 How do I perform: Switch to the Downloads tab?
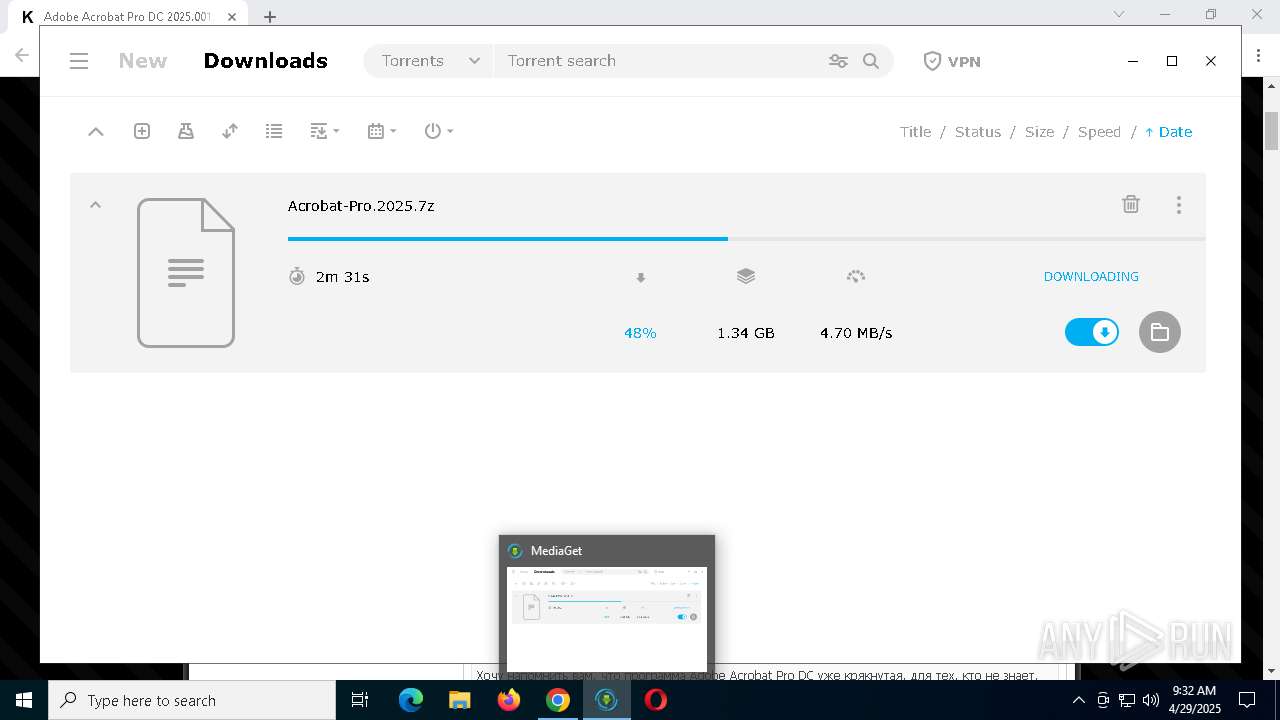tap(266, 61)
